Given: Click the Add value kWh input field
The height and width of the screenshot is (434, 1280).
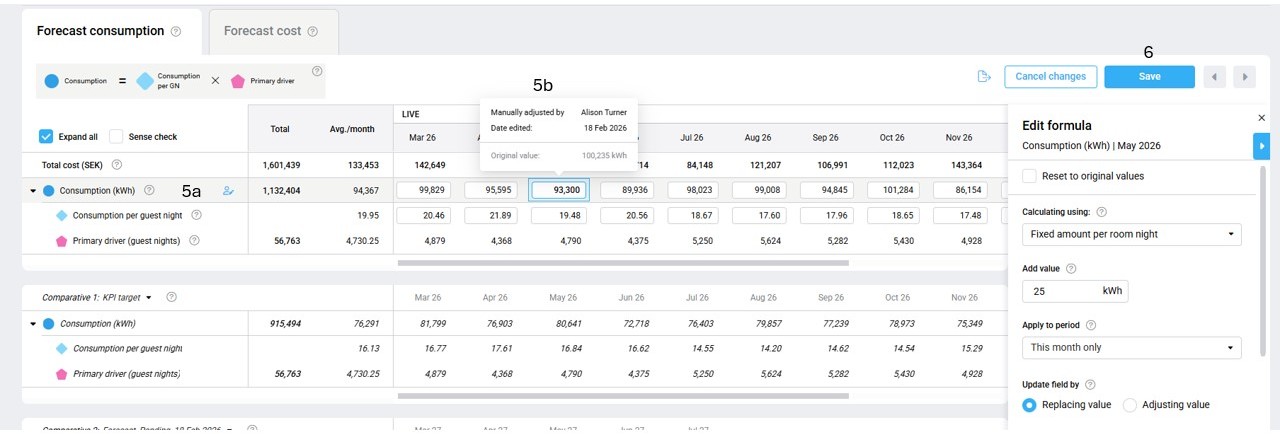Looking at the screenshot, I should [1060, 291].
